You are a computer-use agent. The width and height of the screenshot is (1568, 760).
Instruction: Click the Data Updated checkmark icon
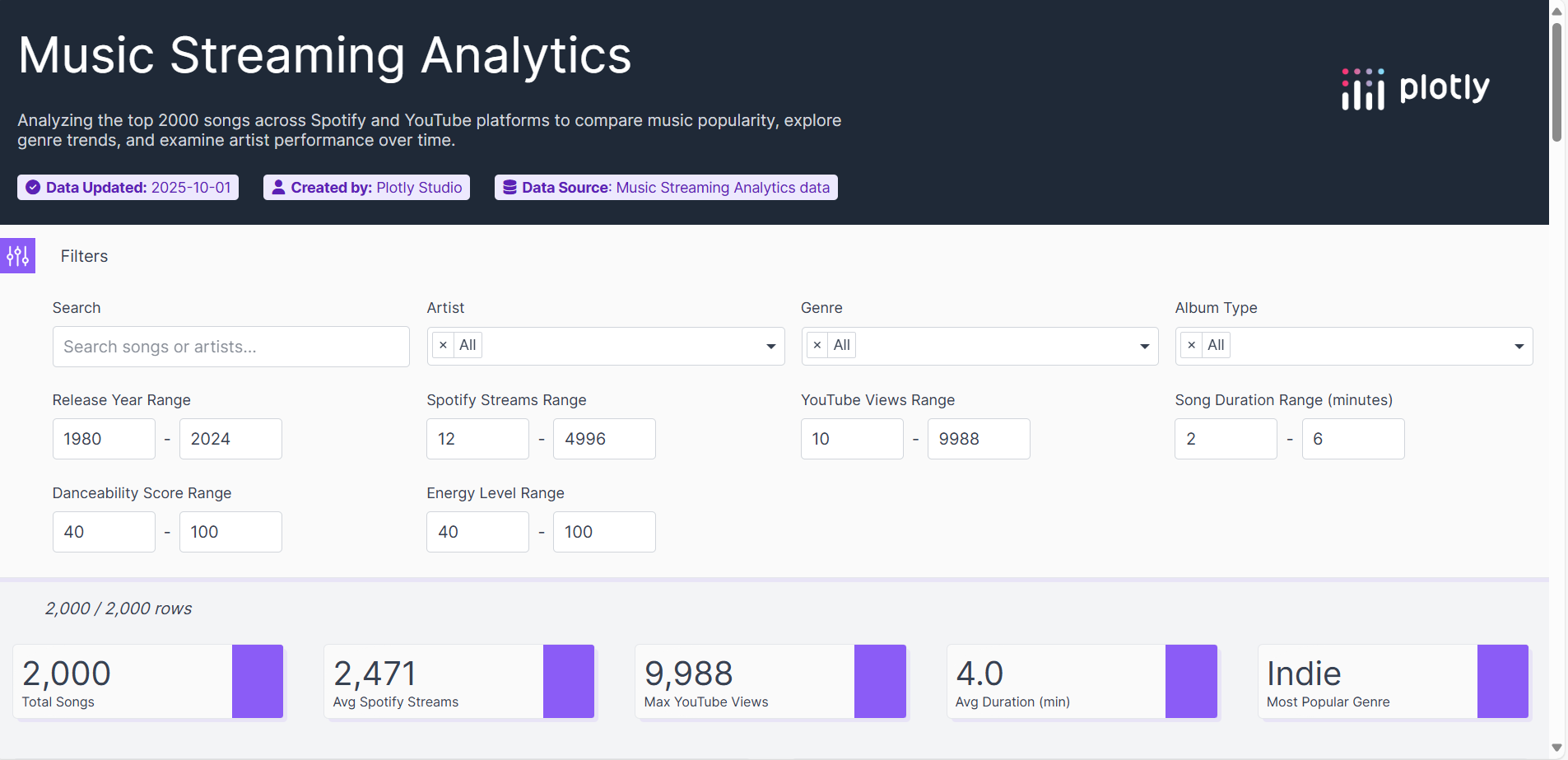pos(33,188)
